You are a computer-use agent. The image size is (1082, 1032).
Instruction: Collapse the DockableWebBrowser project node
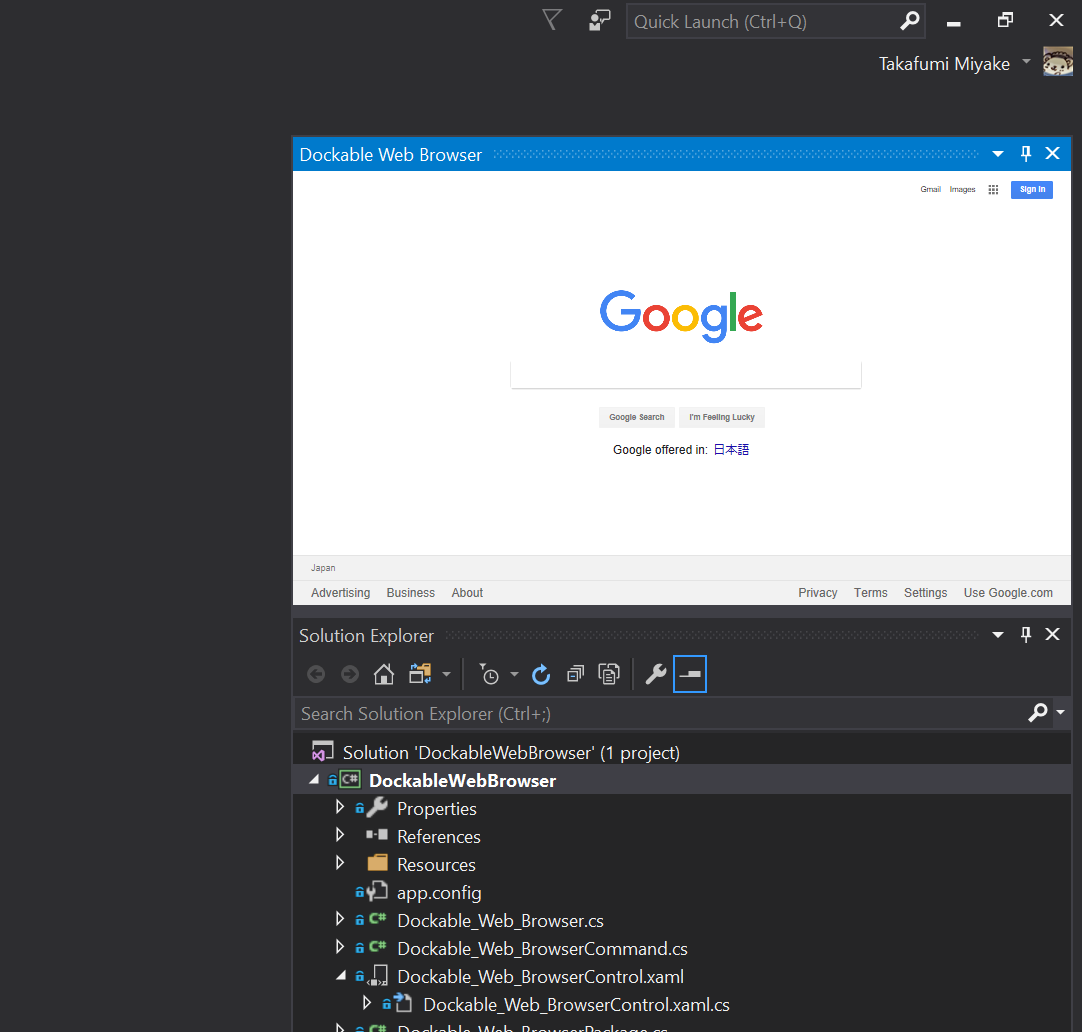click(x=314, y=780)
